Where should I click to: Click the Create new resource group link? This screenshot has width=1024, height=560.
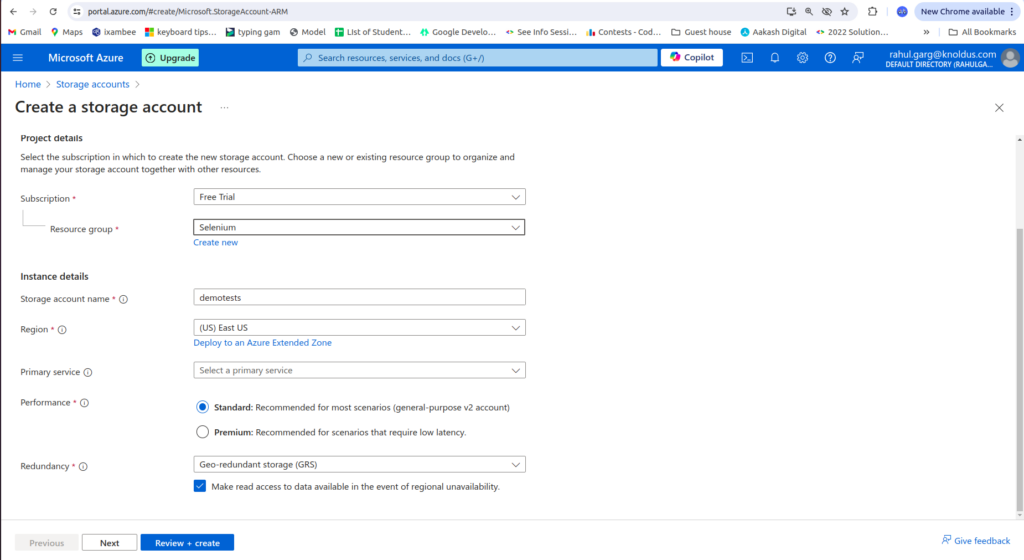(x=215, y=243)
